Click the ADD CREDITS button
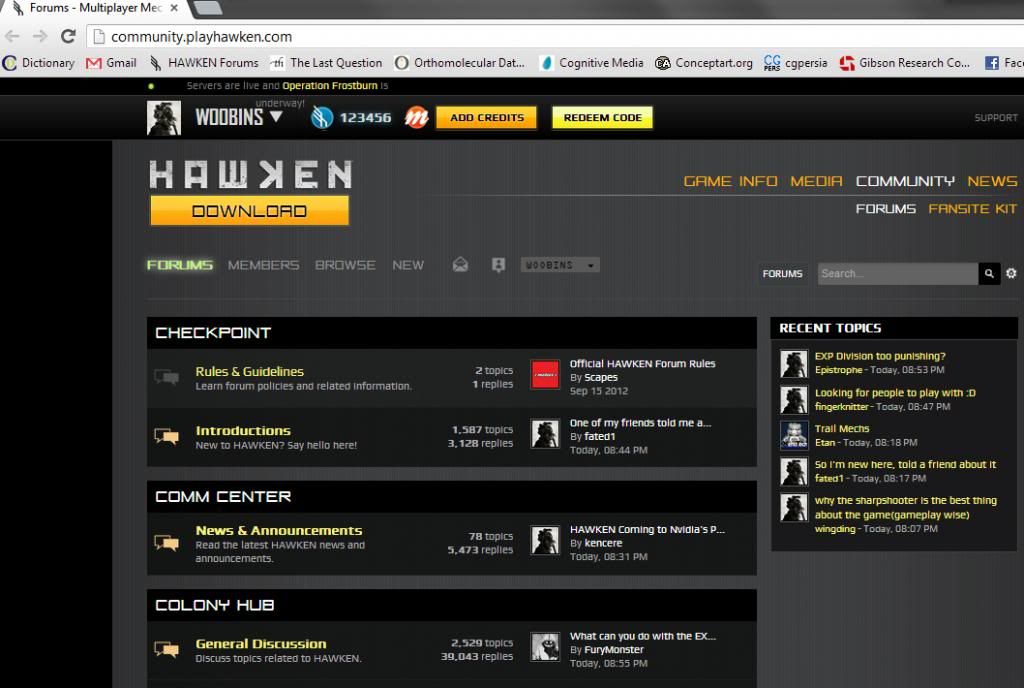Screen dimensions: 1024x688 (x=487, y=117)
